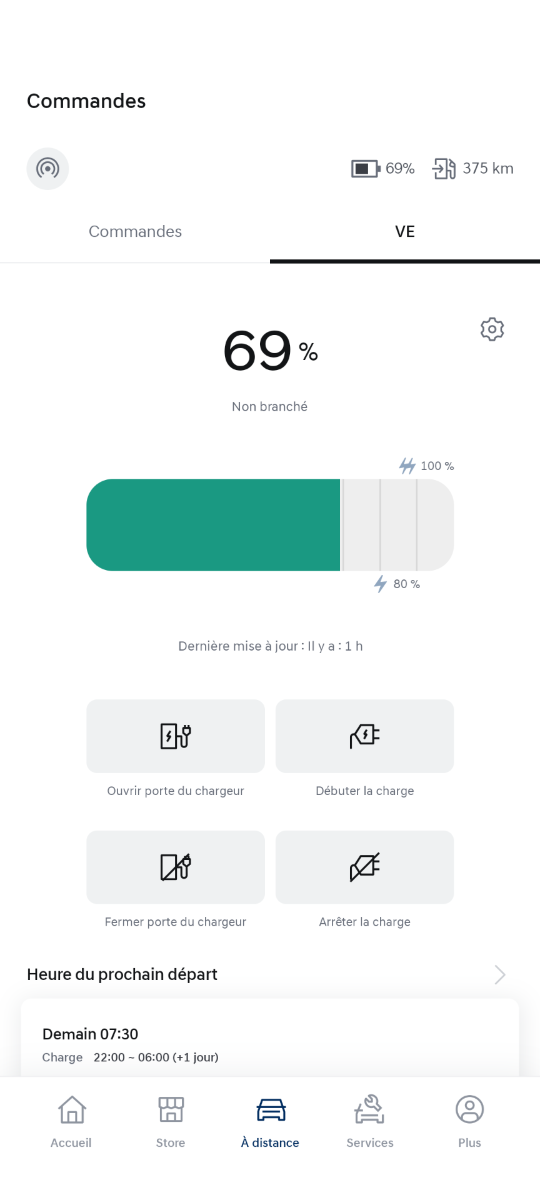Tap the battery 69% status icon
Image resolution: width=540 pixels, height=1200 pixels.
pos(365,168)
